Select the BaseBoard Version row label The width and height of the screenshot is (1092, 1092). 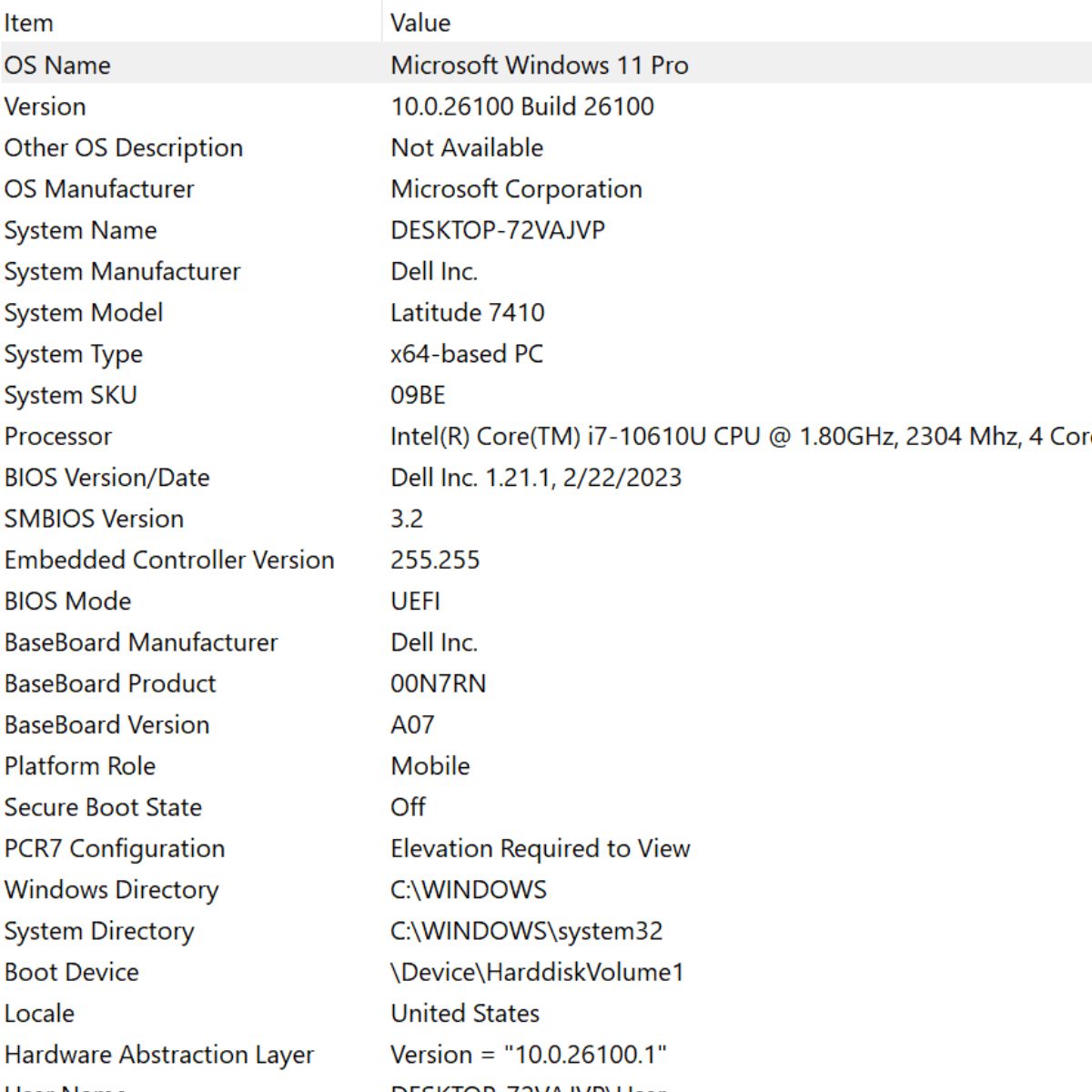[x=106, y=725]
